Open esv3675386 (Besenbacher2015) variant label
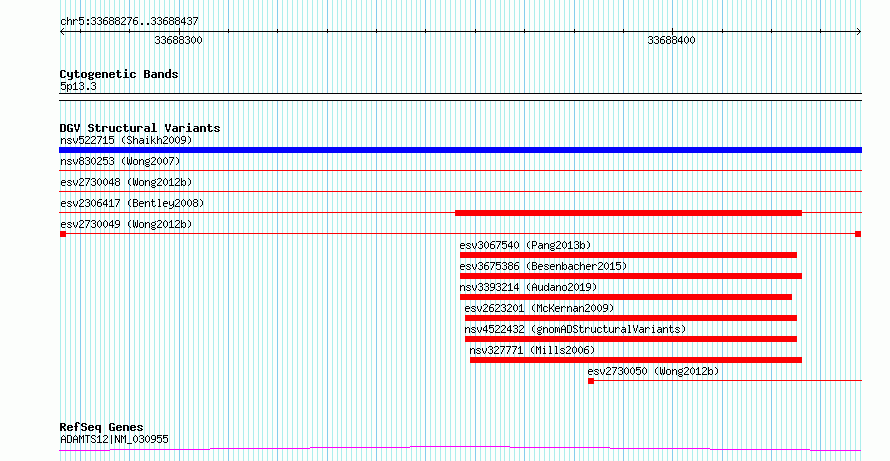Screen dimensions: 890x461 click(543, 266)
